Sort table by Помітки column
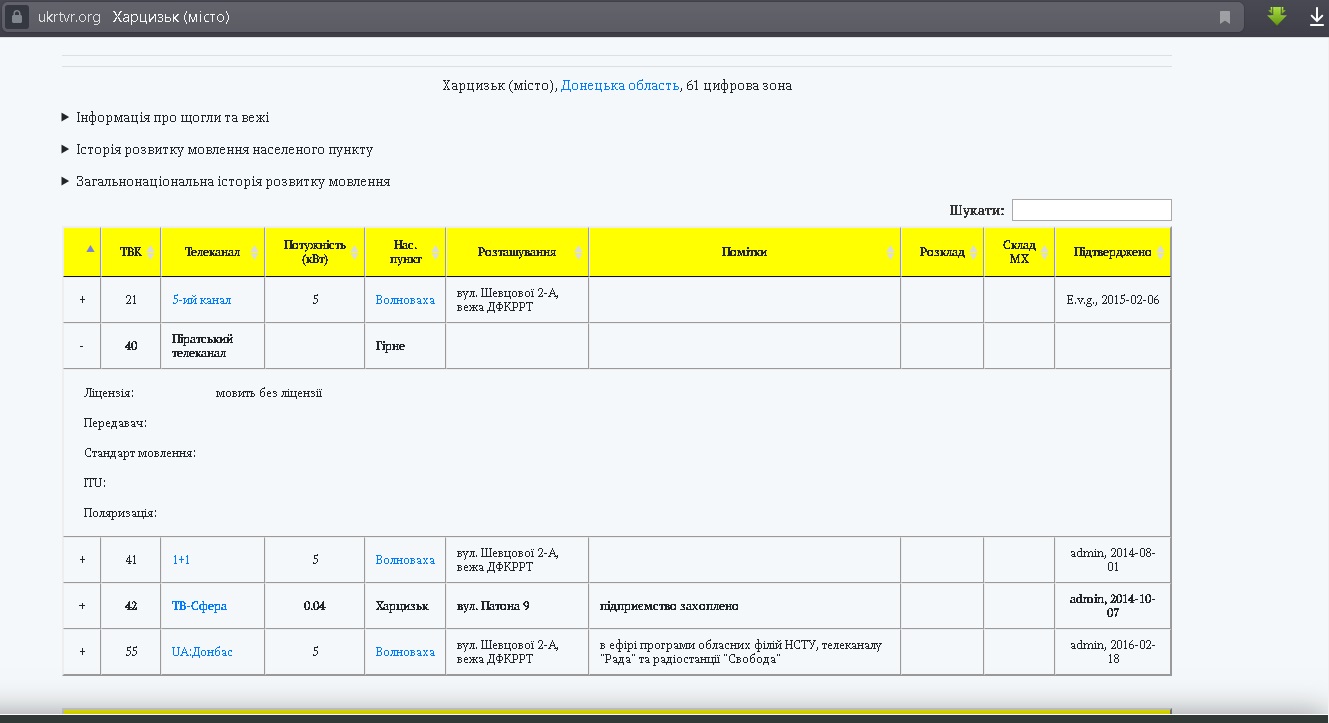The image size is (1329, 723). click(745, 252)
